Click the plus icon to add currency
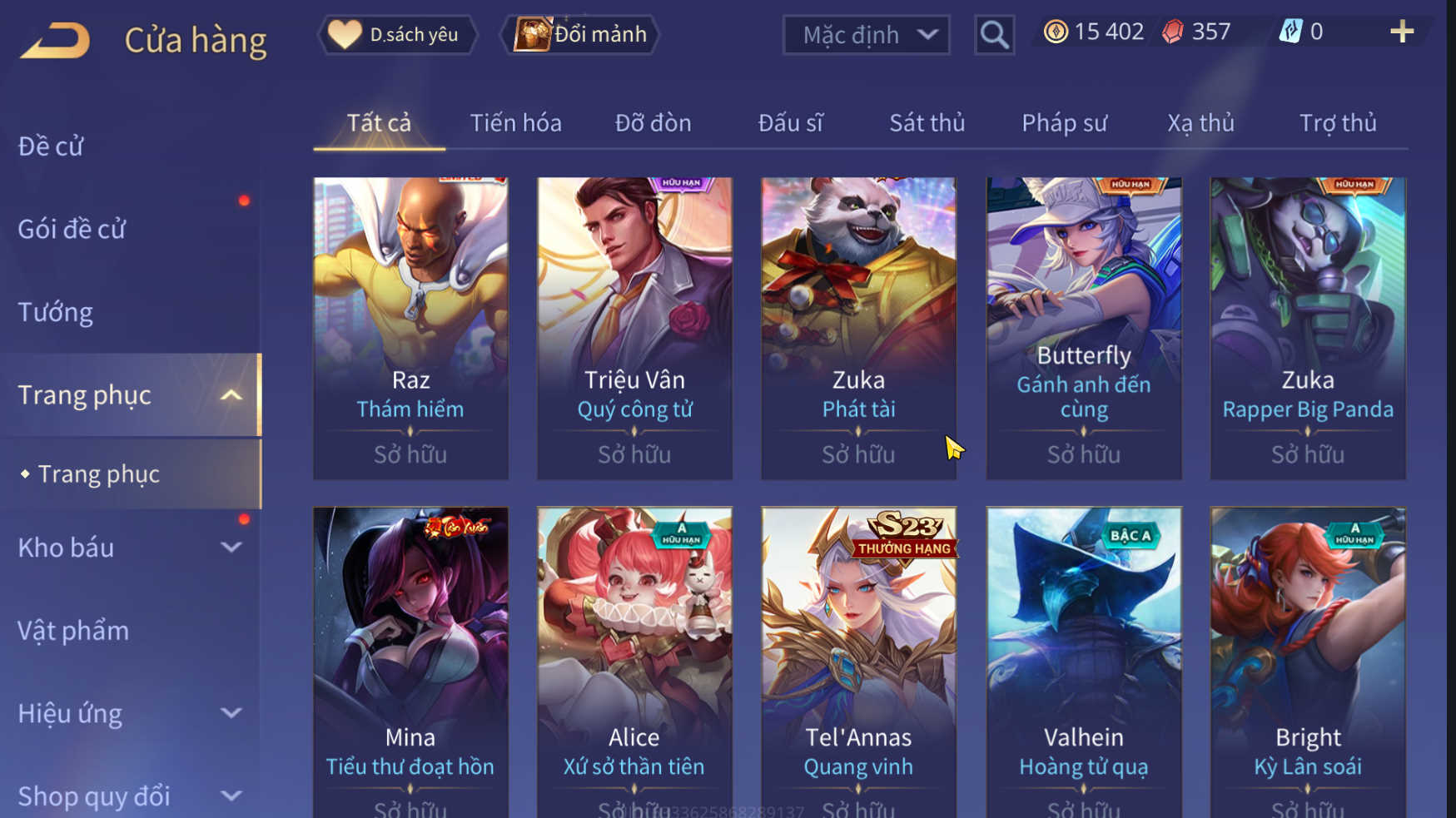The image size is (1456, 818). (x=1402, y=32)
